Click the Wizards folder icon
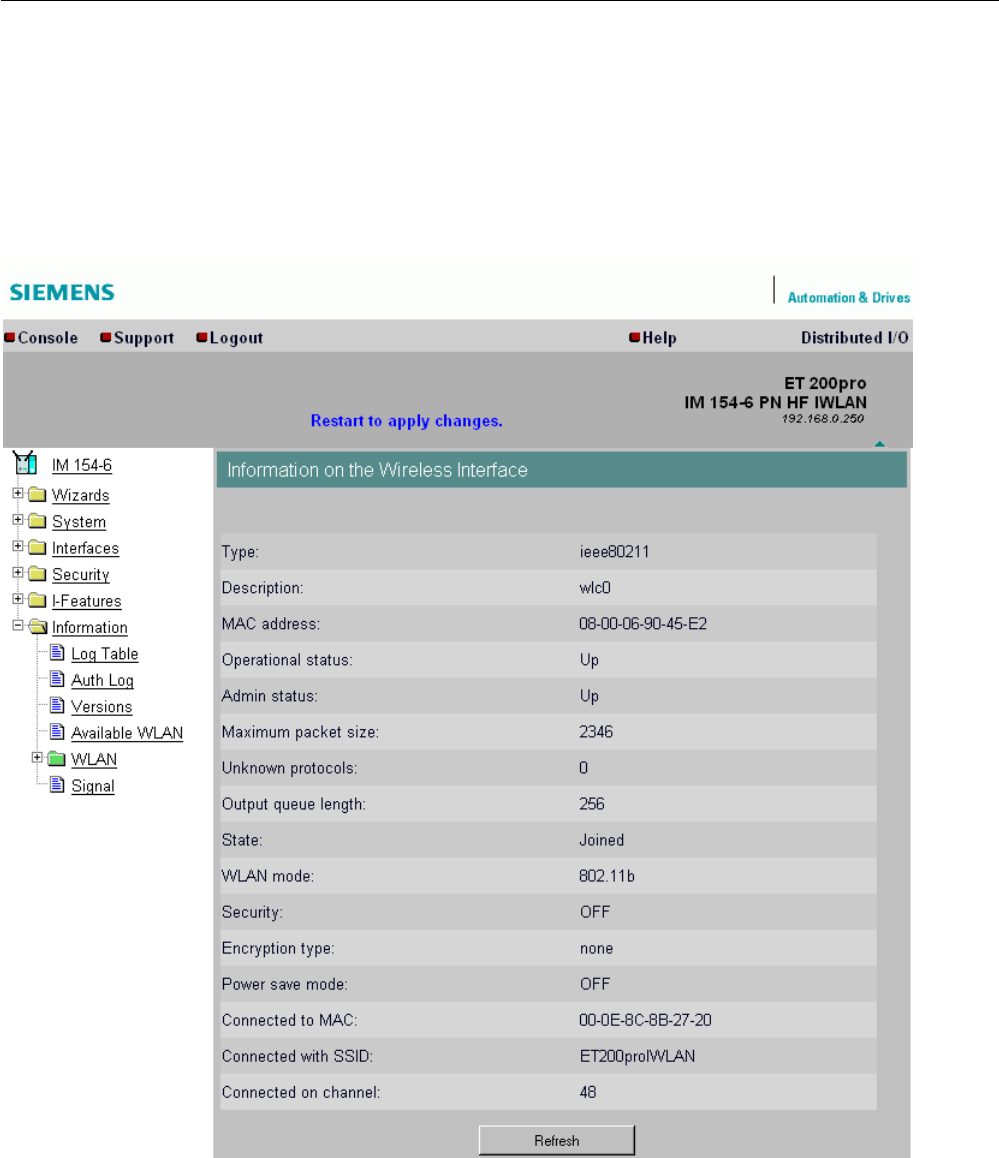Screen dimensions: 999x1158 [37, 495]
